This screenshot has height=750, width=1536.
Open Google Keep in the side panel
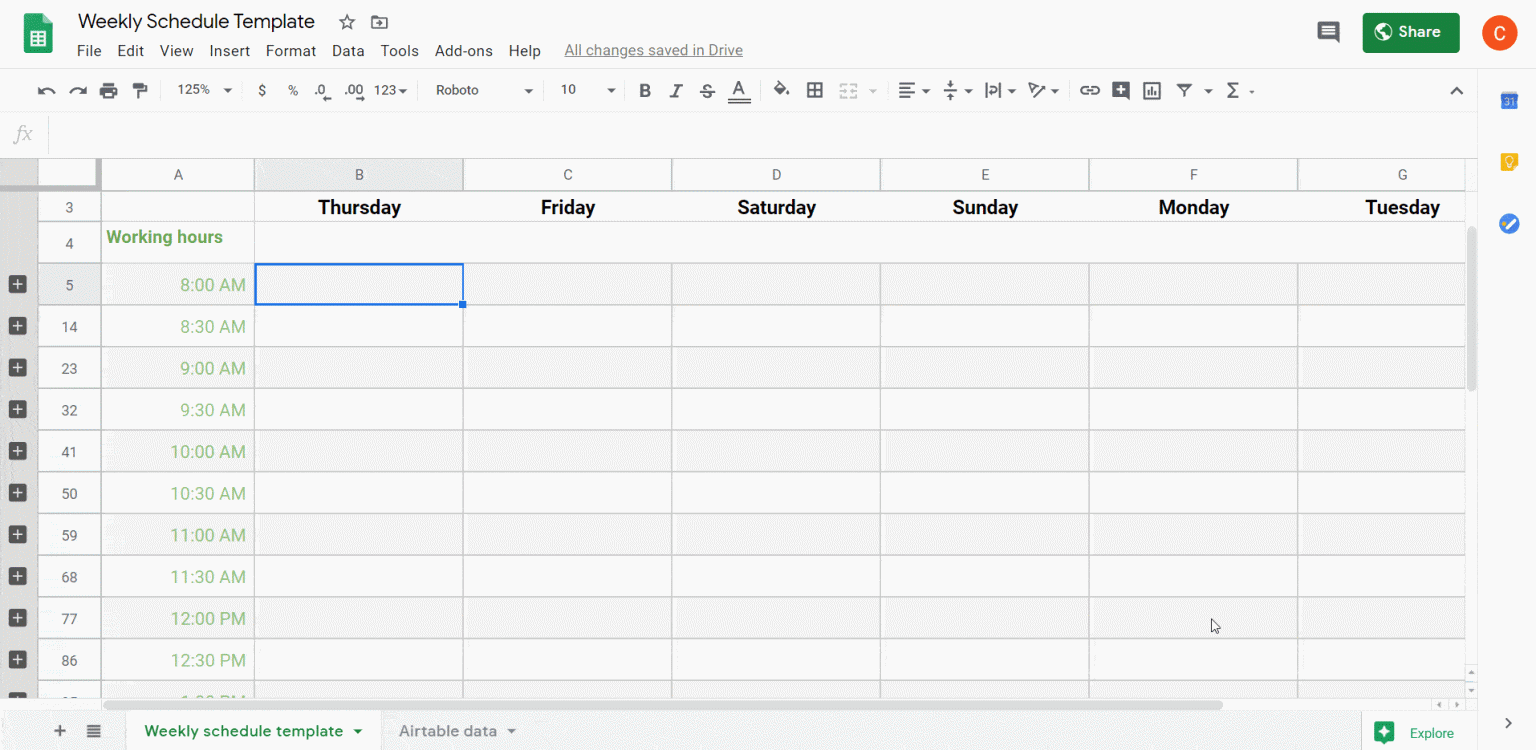[1510, 161]
